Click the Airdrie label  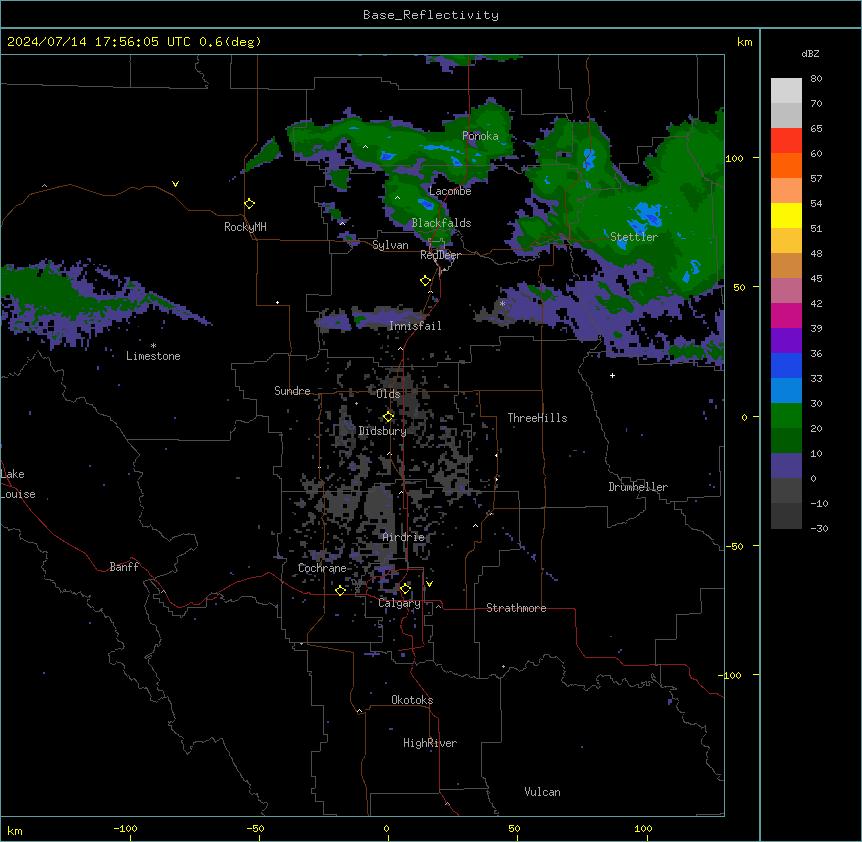[404, 537]
